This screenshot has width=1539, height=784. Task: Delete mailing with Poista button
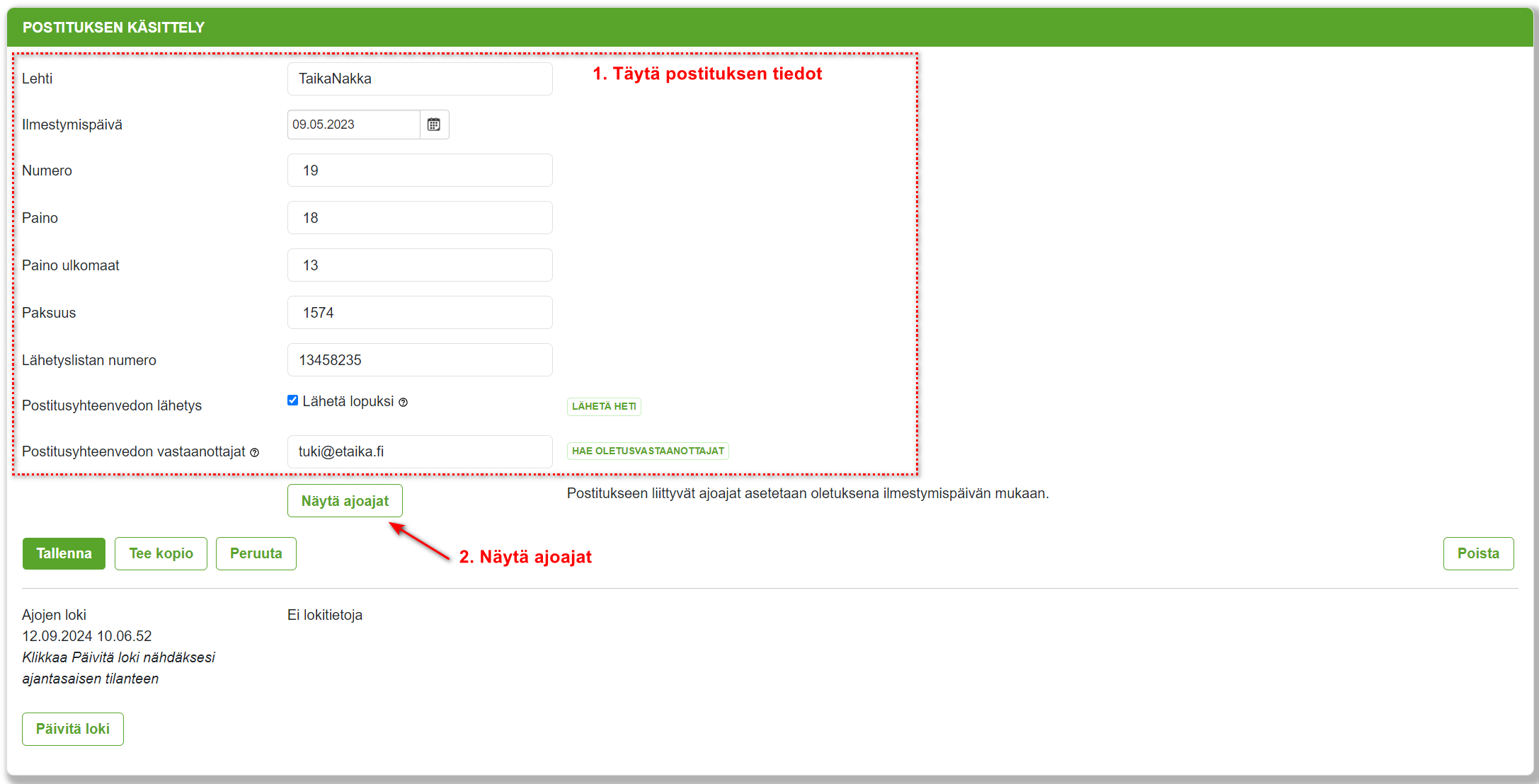(x=1478, y=553)
